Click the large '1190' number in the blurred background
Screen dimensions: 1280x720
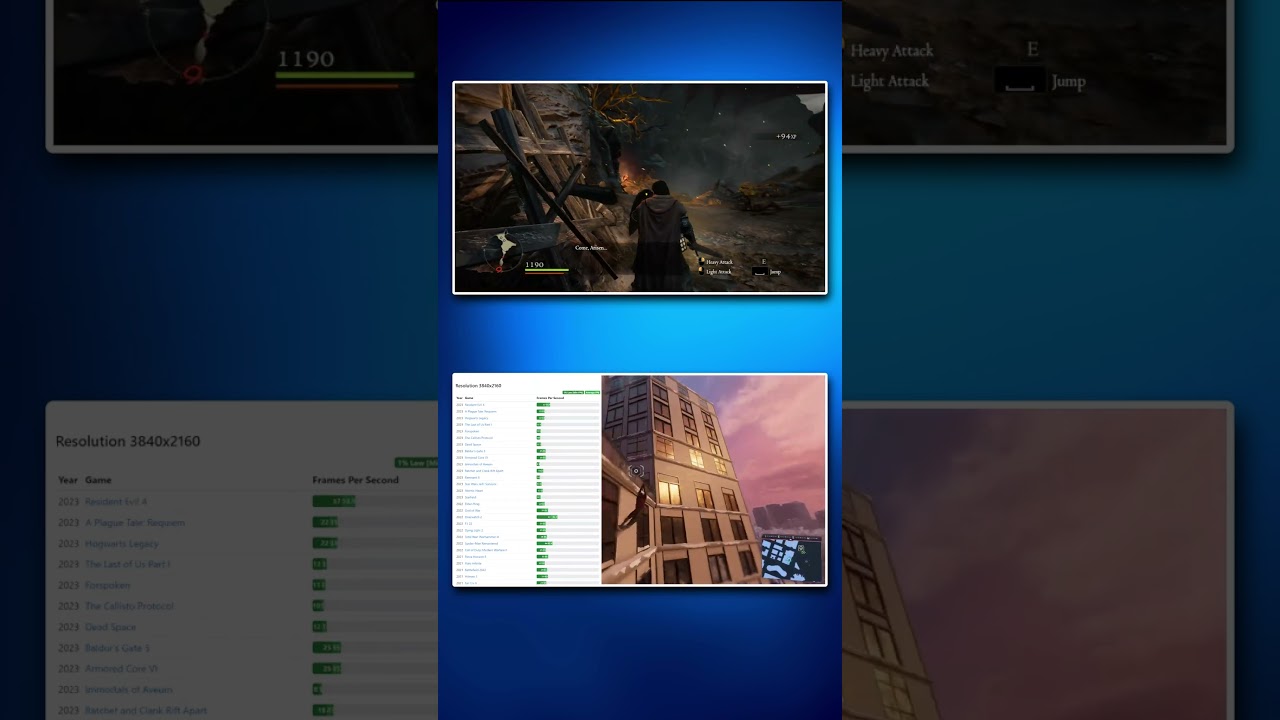pyautogui.click(x=305, y=59)
